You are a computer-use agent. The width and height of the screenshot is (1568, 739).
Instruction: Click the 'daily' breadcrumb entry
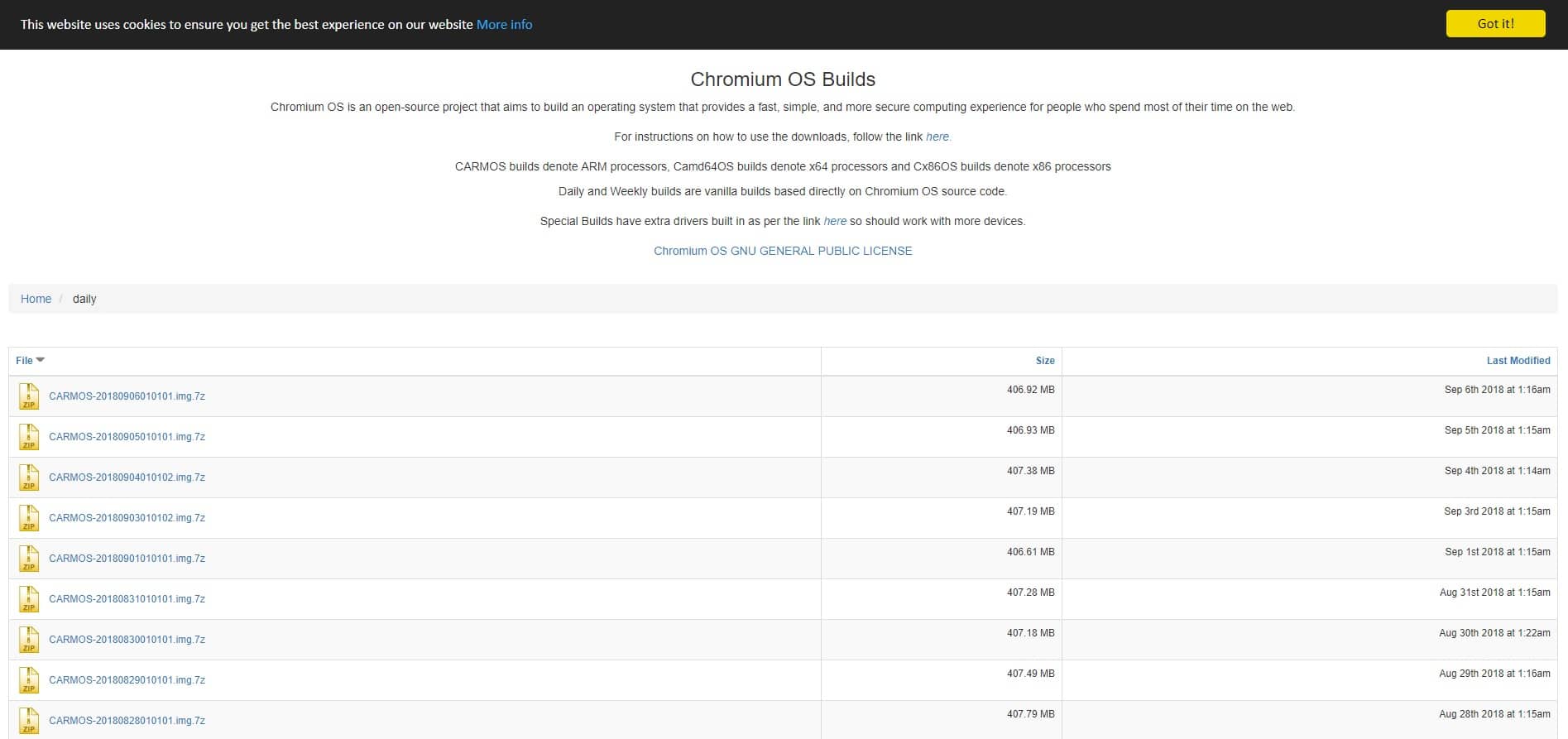pyautogui.click(x=84, y=299)
